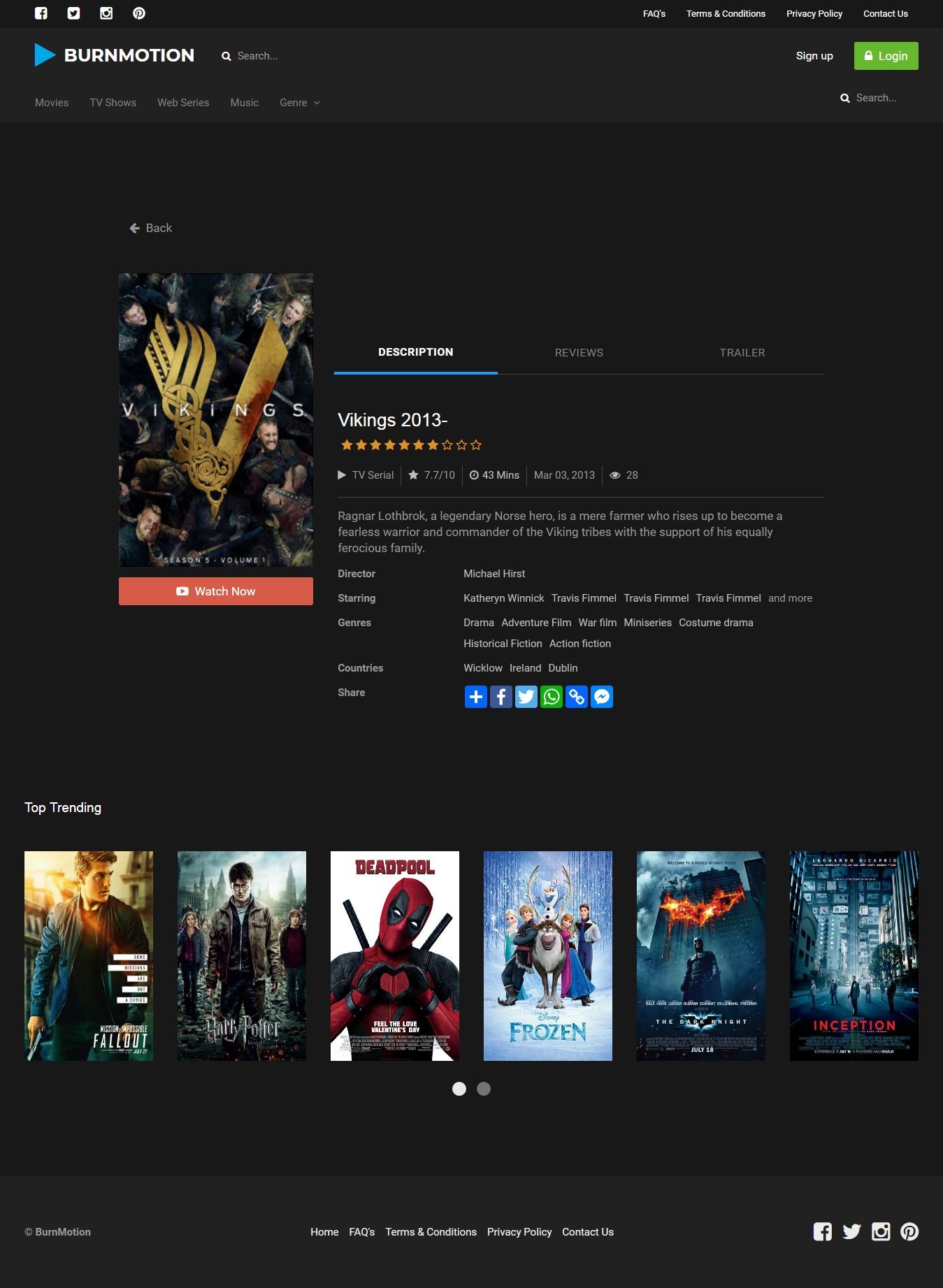943x1288 pixels.
Task: Click the Costume drama genre
Action: (716, 623)
